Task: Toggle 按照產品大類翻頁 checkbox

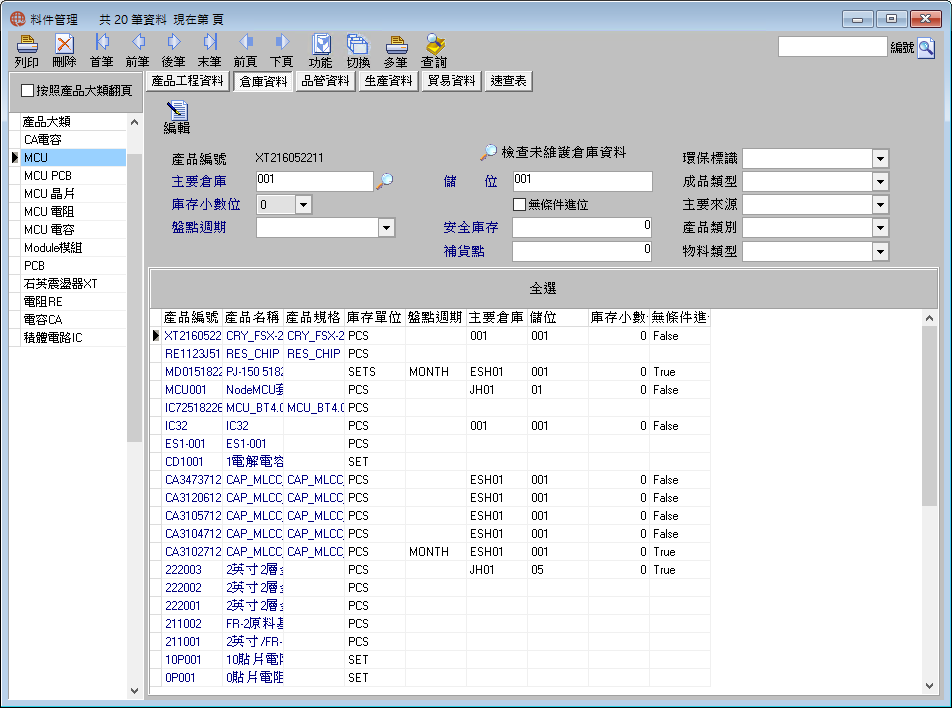Action: 27,90
